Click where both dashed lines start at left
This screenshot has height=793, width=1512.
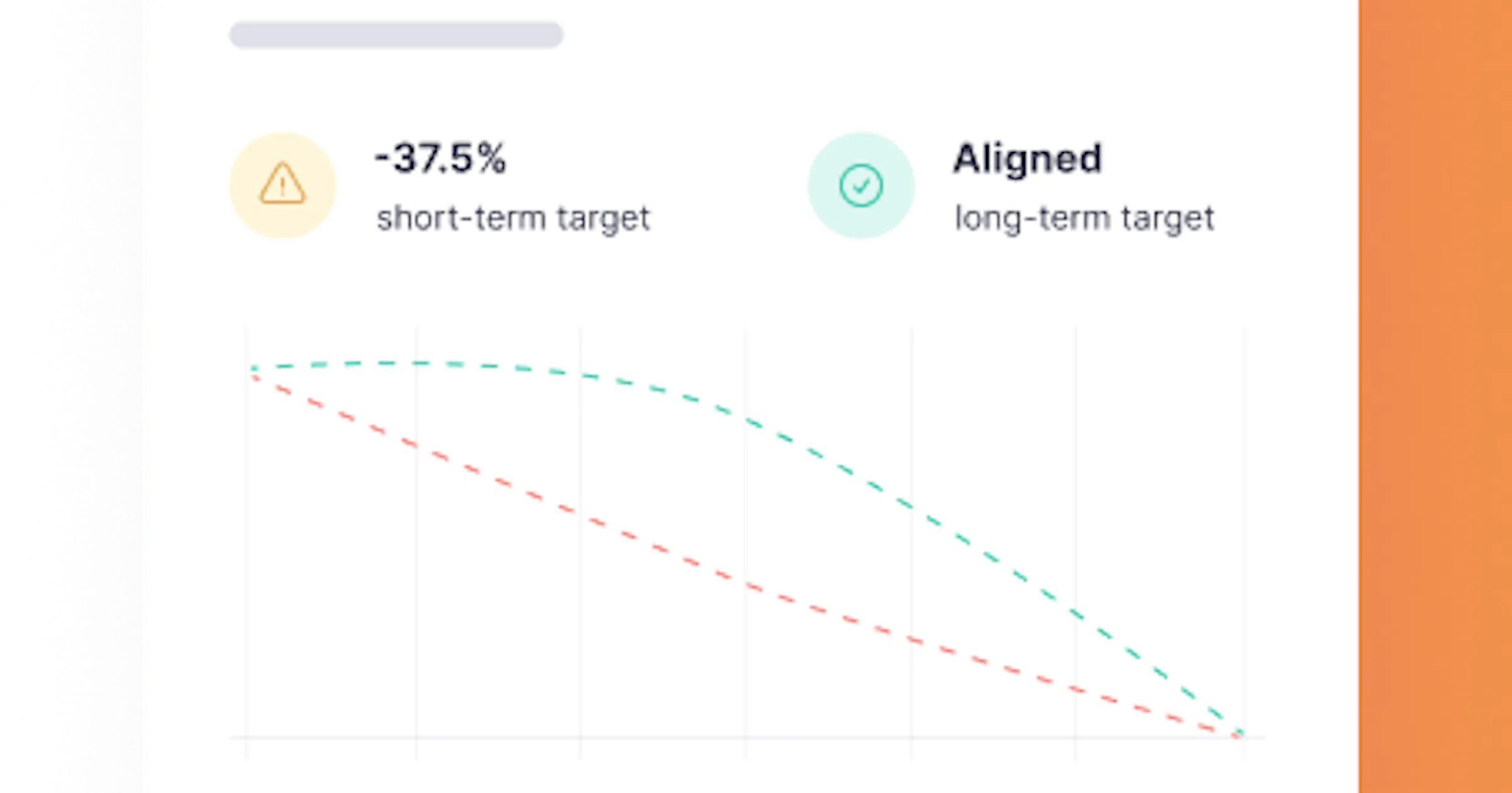pyautogui.click(x=254, y=372)
